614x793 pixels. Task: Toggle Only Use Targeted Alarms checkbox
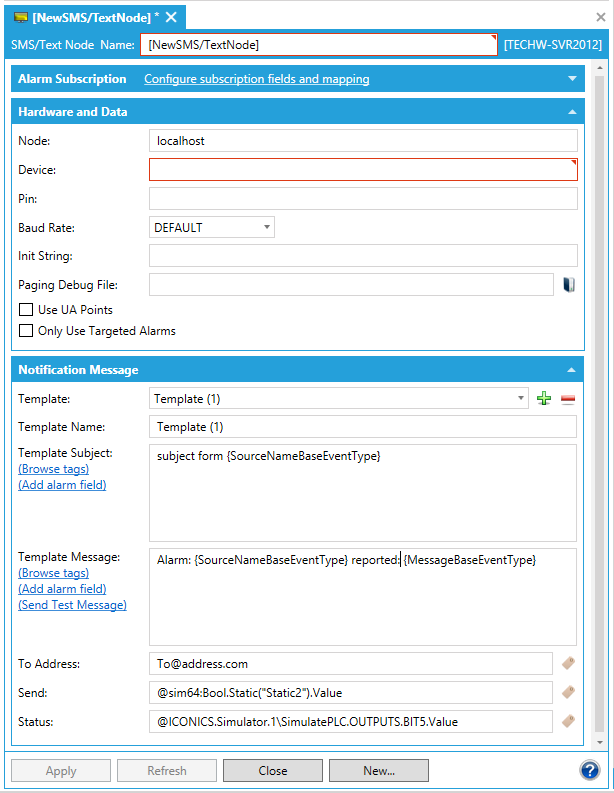[x=27, y=331]
